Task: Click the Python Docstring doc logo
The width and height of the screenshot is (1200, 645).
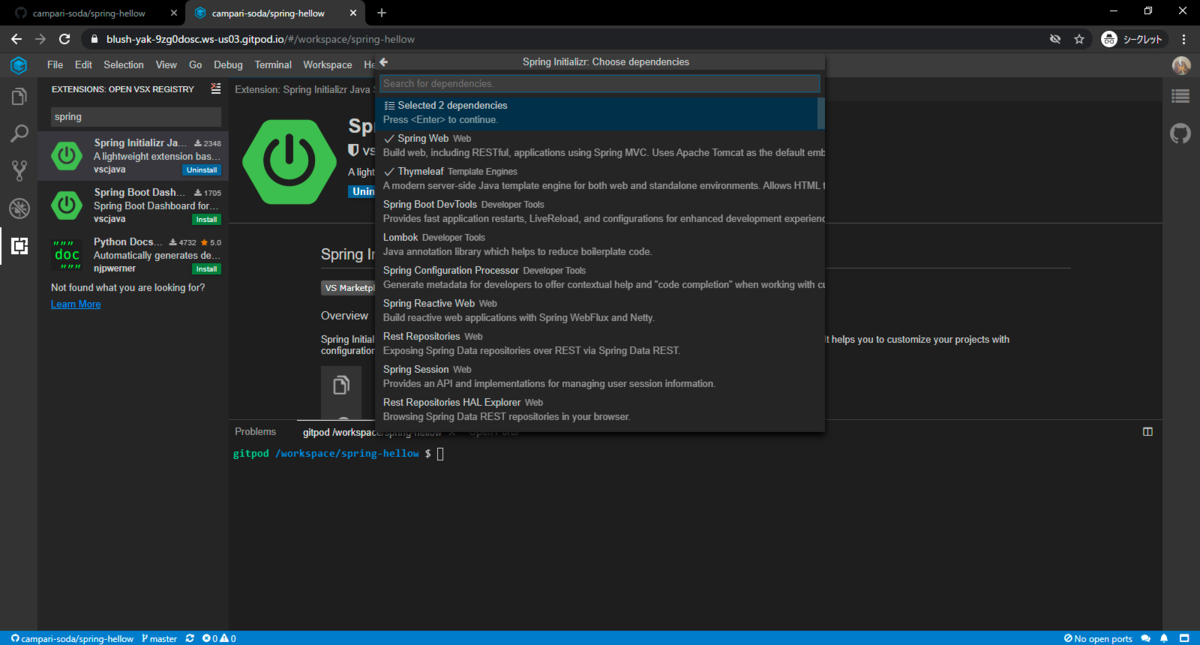Action: coord(67,255)
